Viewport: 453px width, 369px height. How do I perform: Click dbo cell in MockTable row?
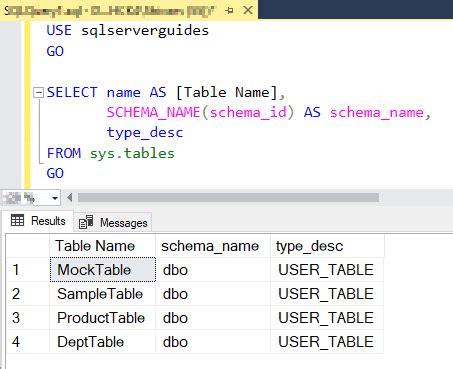[213, 270]
